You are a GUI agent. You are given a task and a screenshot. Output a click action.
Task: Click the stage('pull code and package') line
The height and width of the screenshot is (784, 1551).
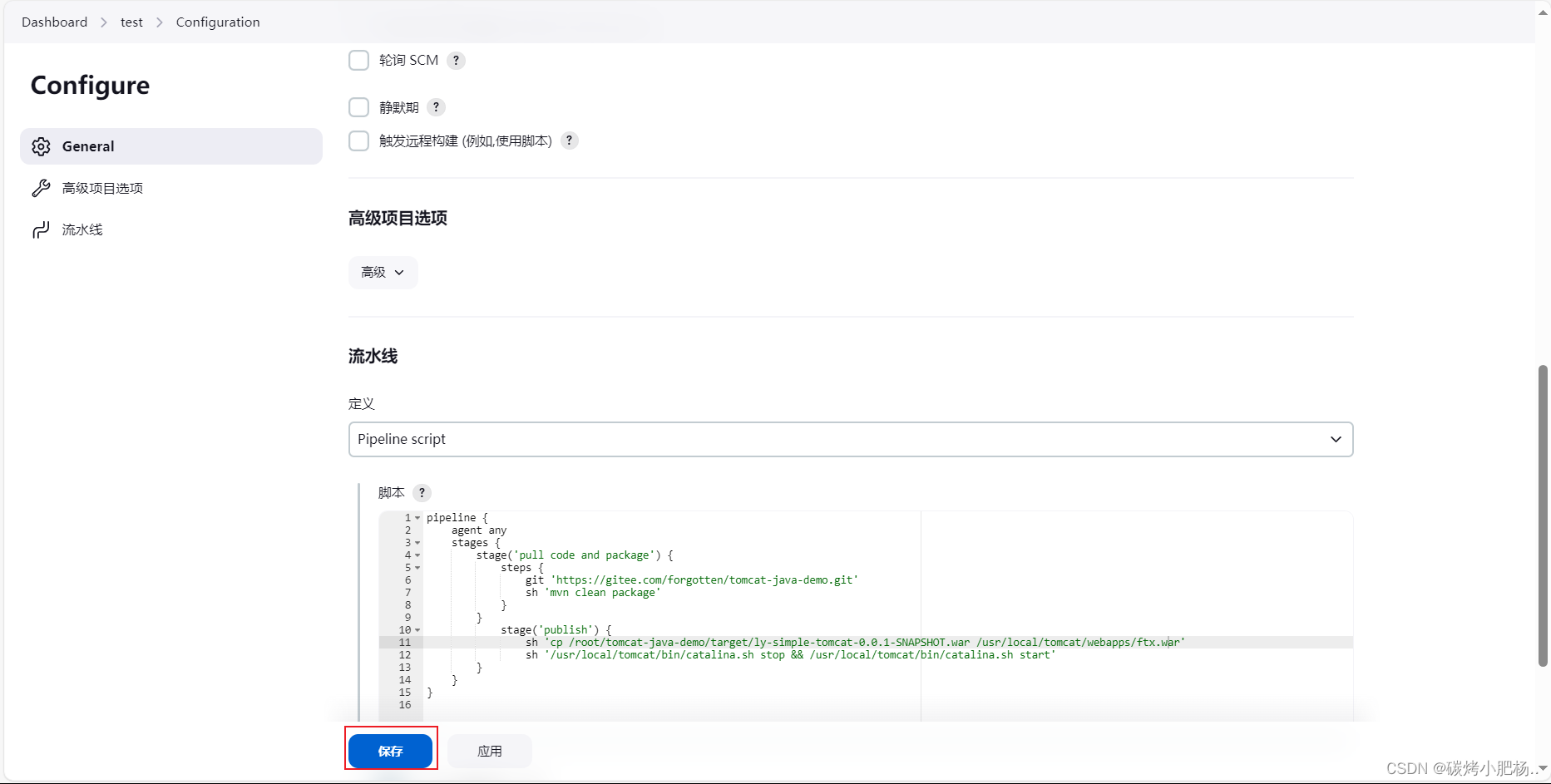(x=575, y=555)
